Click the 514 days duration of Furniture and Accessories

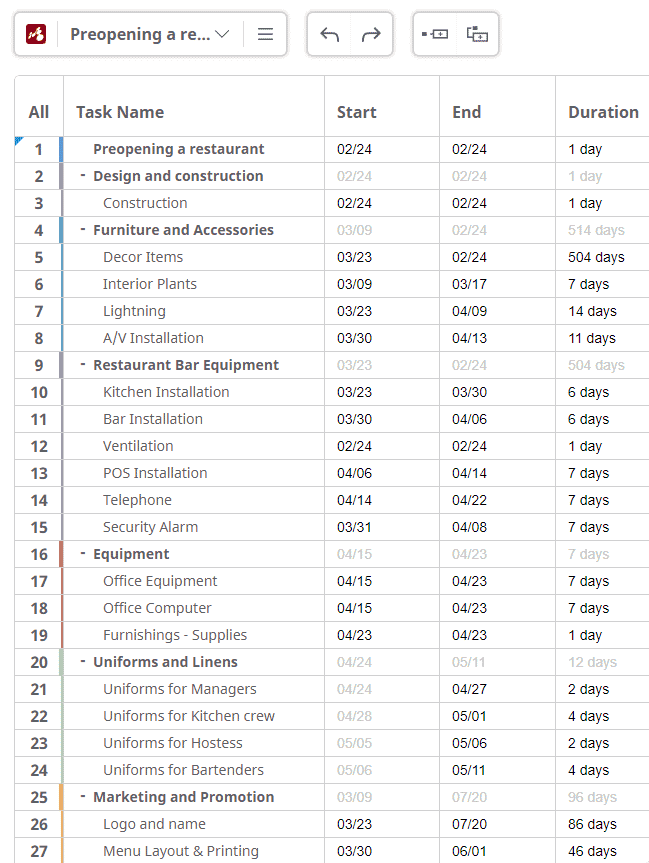point(596,230)
